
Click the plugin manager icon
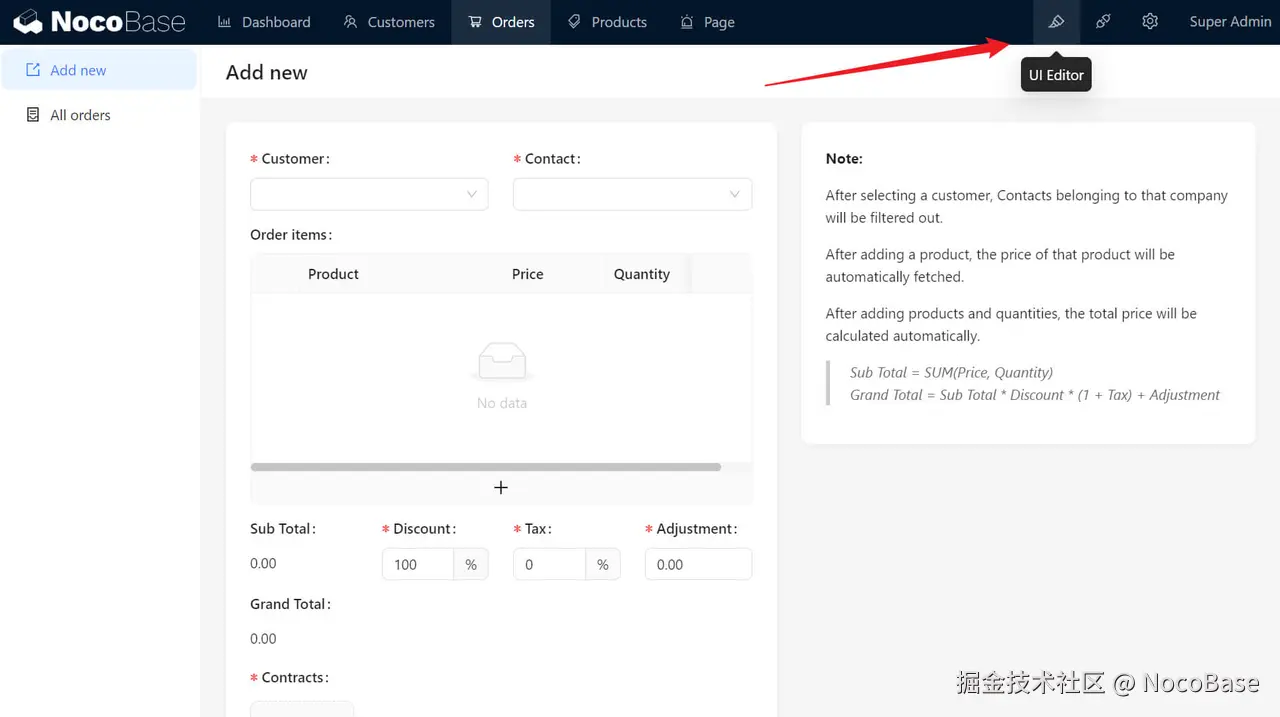(x=1103, y=21)
